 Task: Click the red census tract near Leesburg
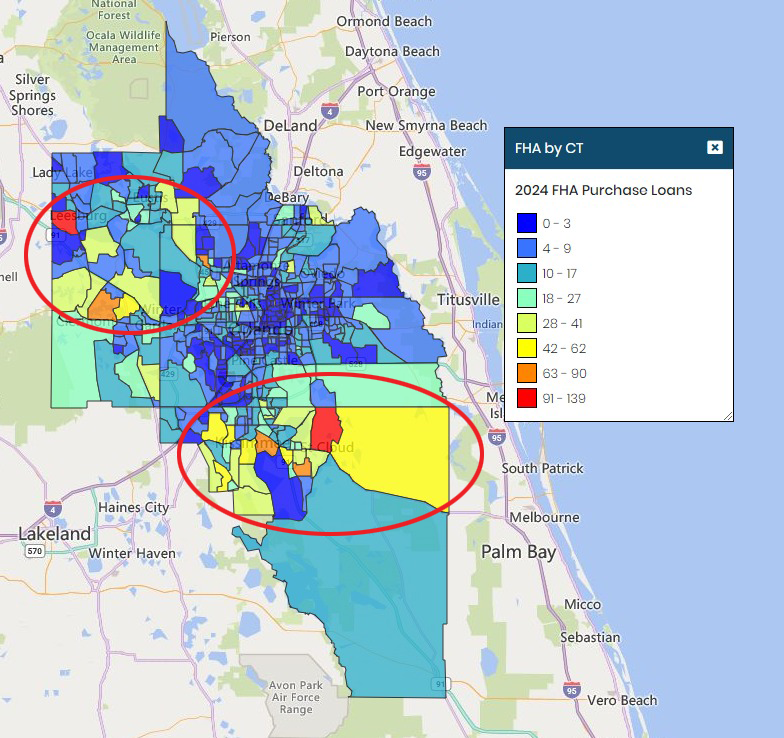tap(65, 222)
